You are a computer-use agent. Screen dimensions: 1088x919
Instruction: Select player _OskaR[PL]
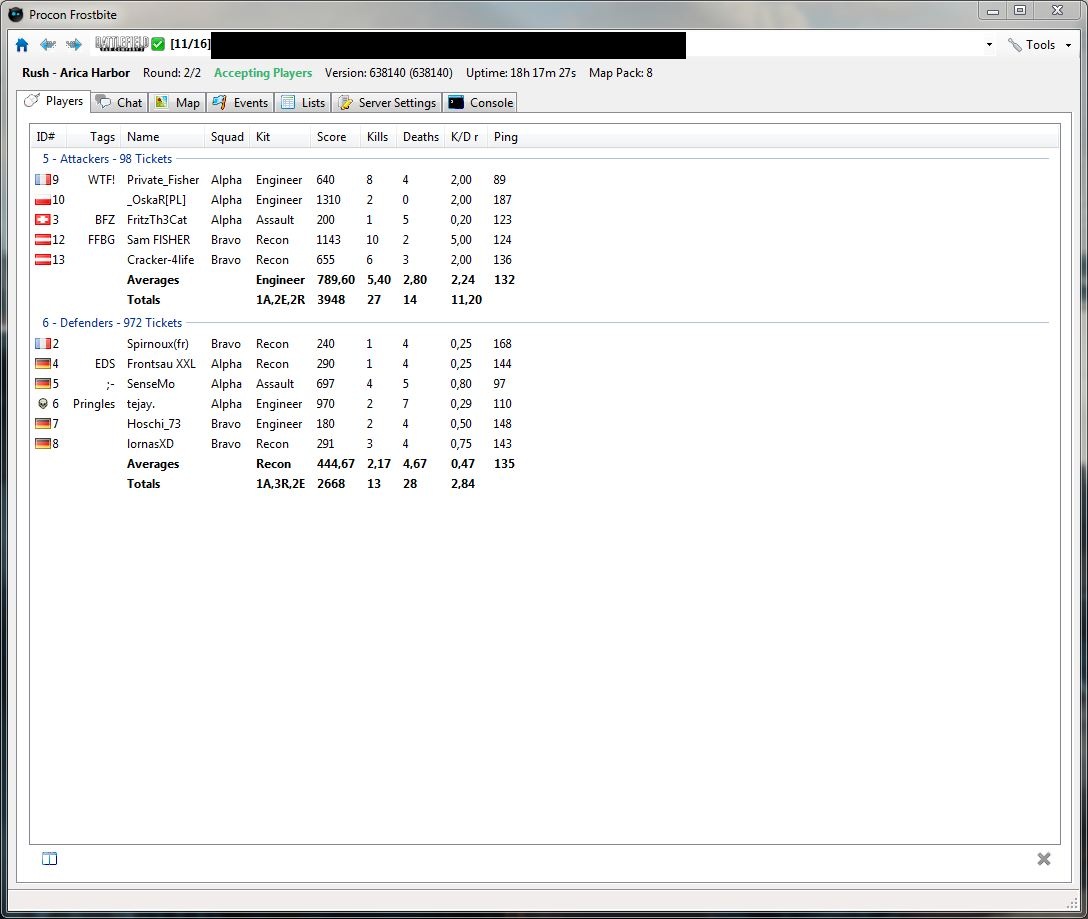click(156, 200)
